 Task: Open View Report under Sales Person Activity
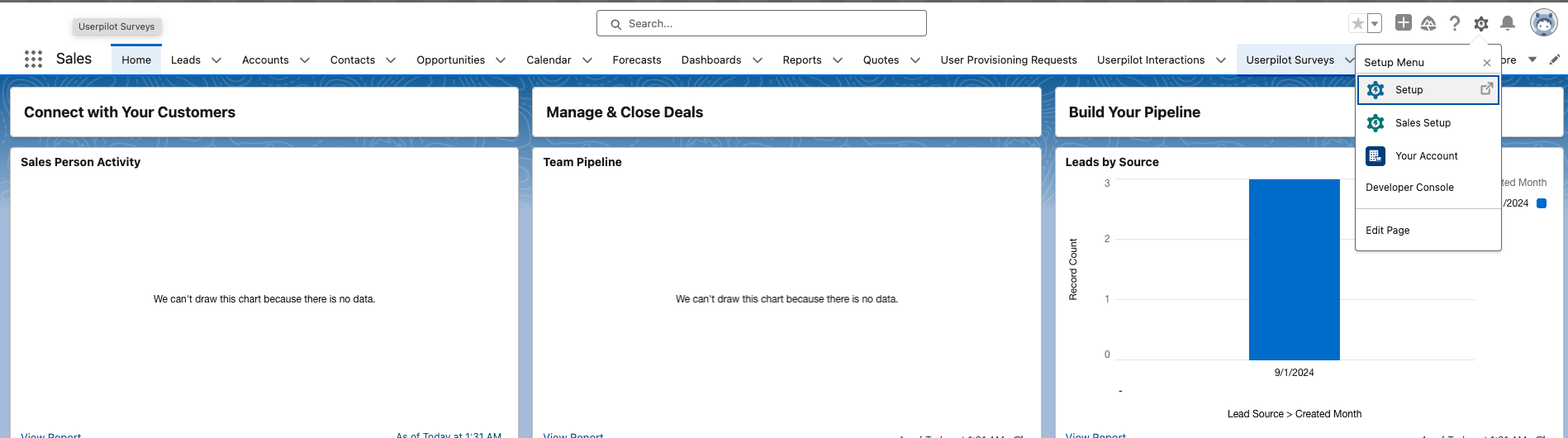point(51,435)
